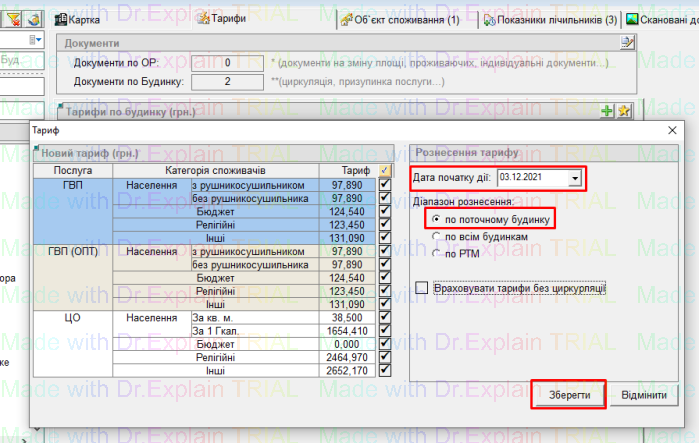Close the Тариф dialog with X
The image size is (699, 443).
point(669,131)
